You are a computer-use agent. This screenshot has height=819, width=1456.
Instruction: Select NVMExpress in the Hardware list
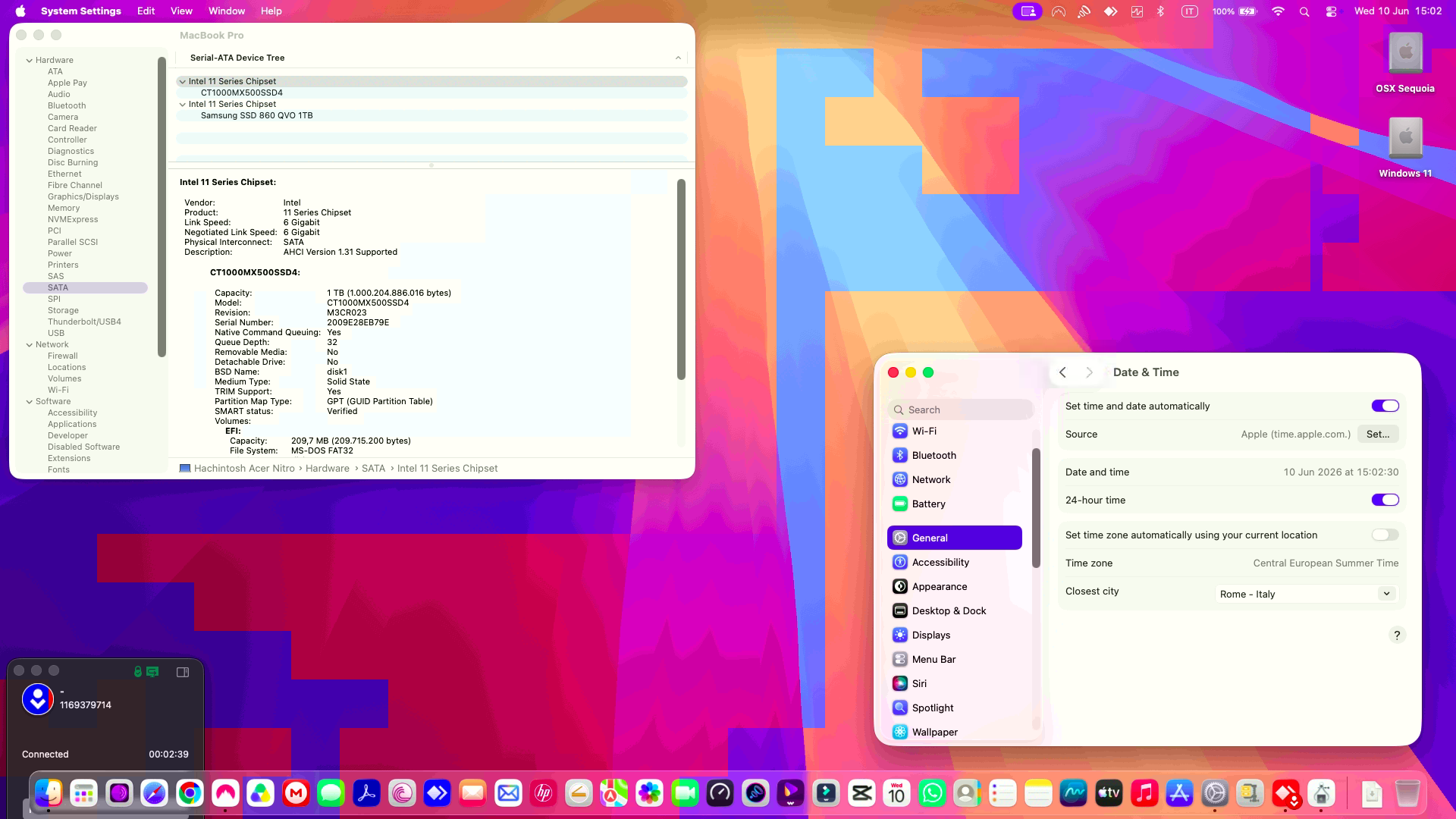pos(73,219)
